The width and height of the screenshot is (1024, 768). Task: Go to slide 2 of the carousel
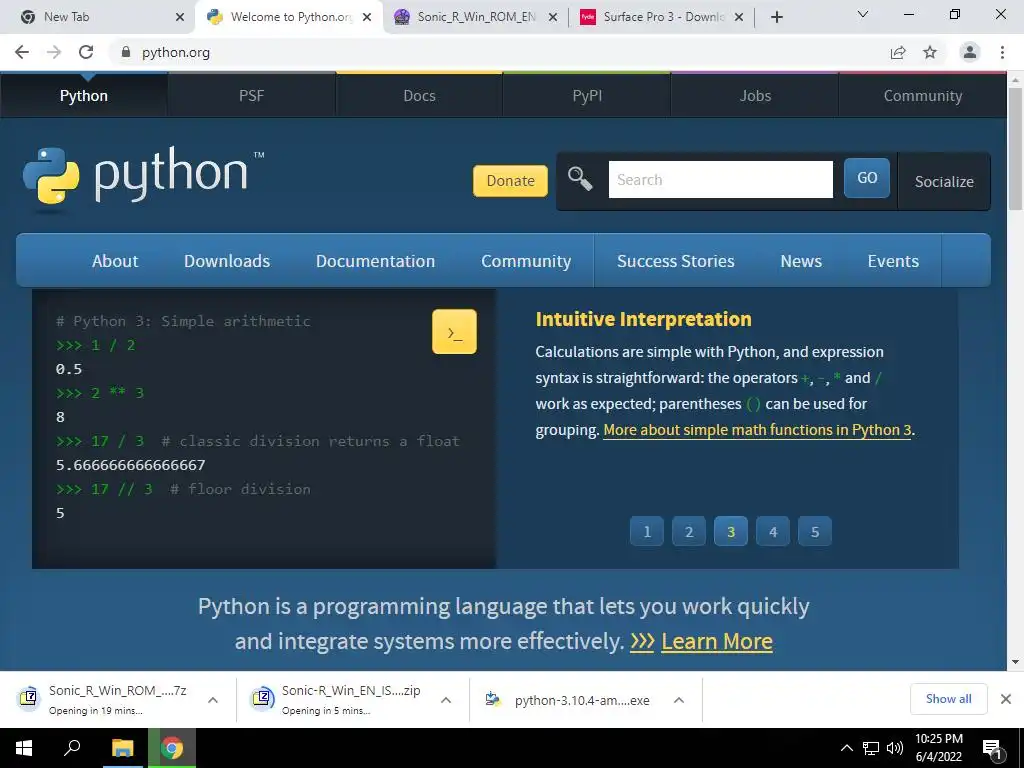(688, 531)
